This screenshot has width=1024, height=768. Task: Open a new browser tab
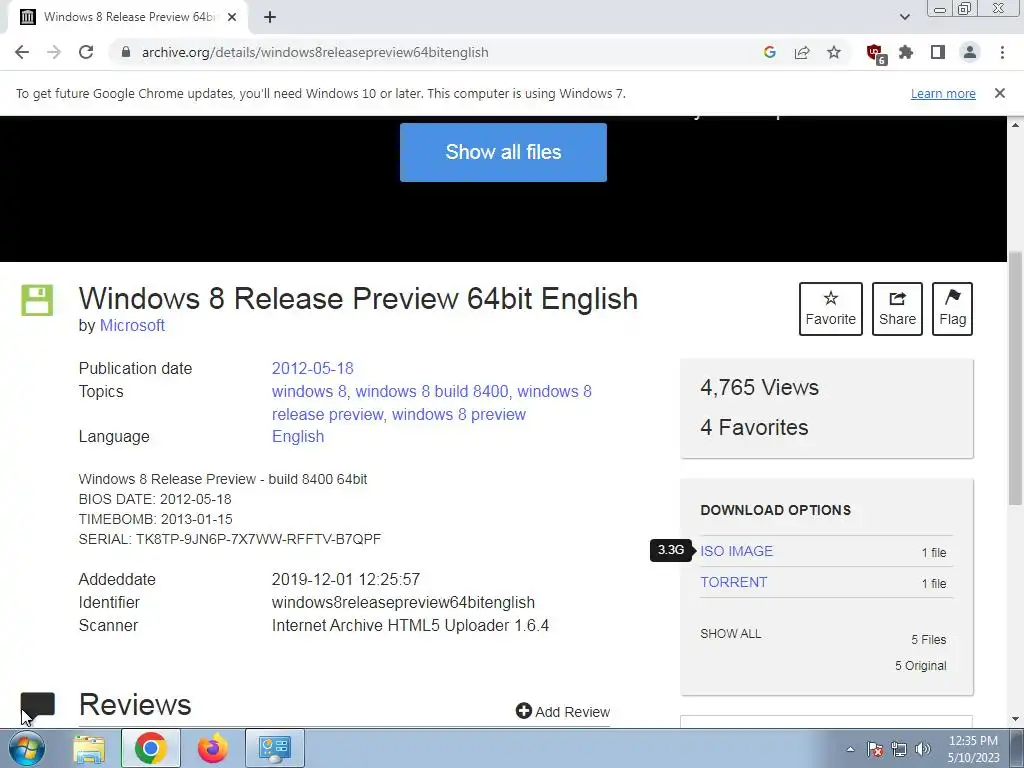pyautogui.click(x=270, y=17)
